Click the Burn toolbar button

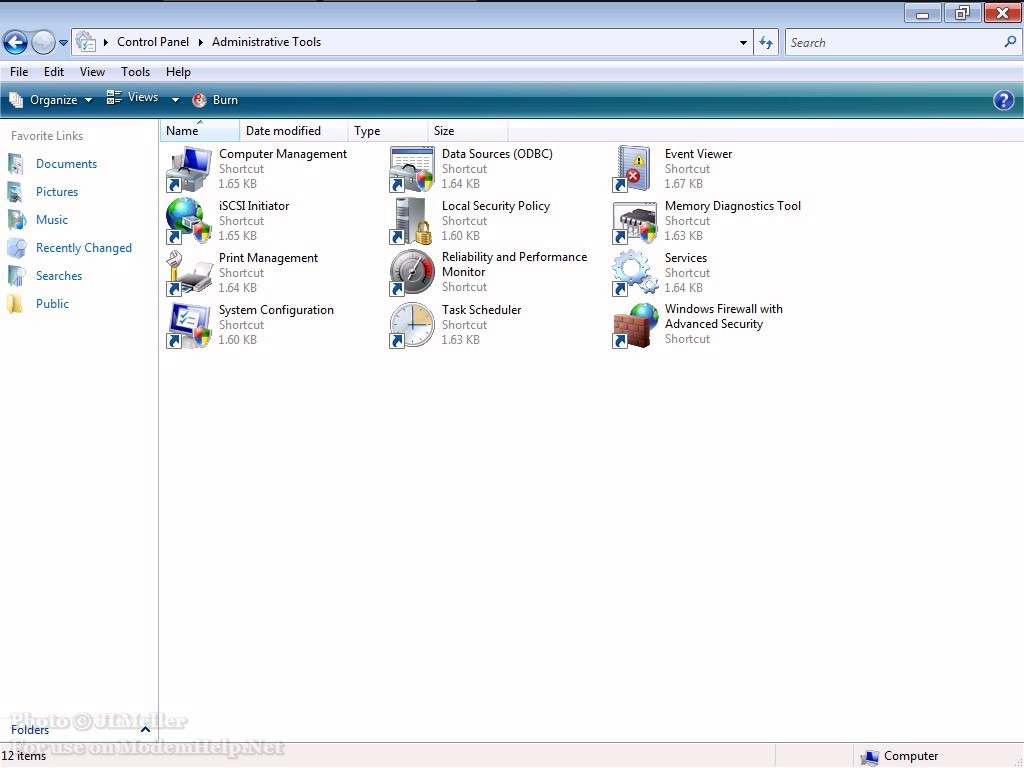(x=215, y=100)
